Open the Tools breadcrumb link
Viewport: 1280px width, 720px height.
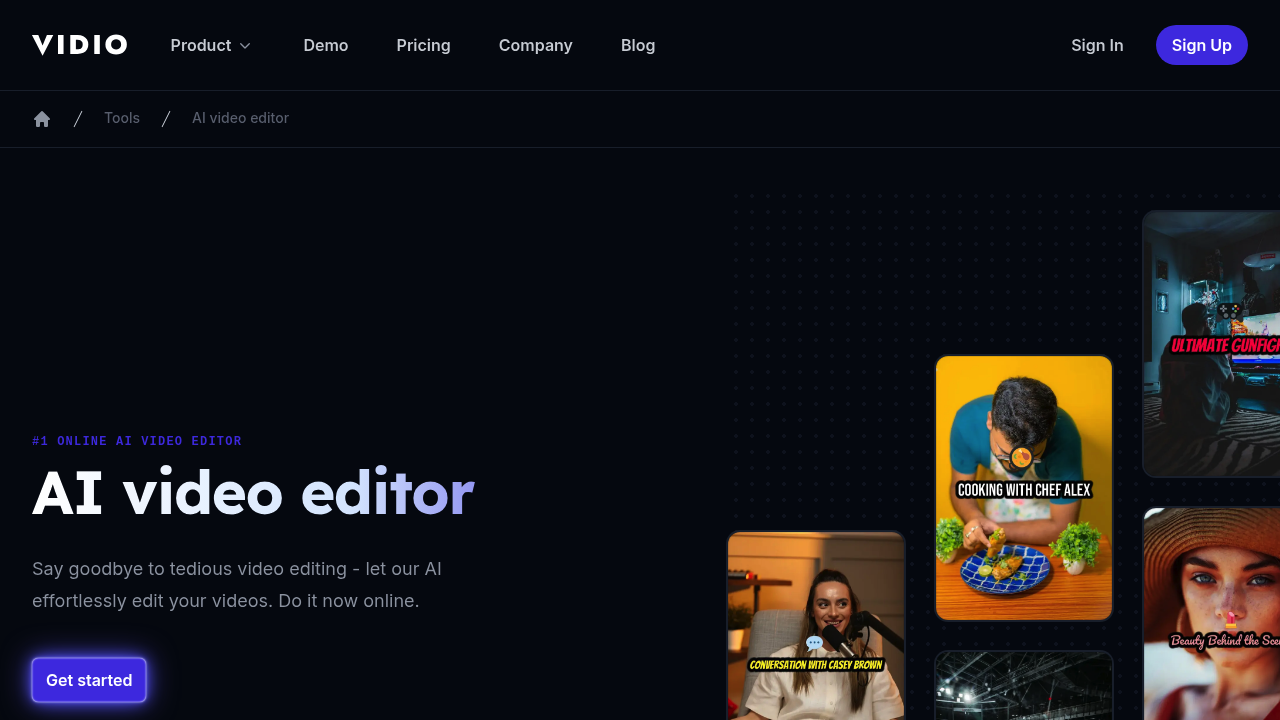(122, 118)
